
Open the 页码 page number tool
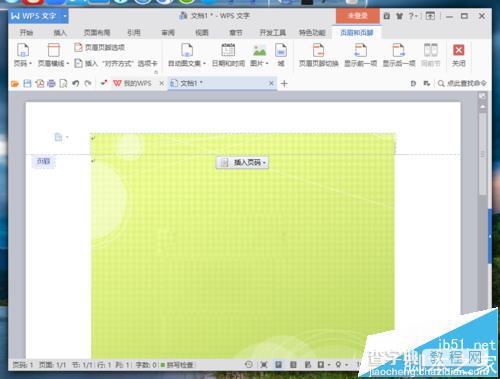coord(22,55)
